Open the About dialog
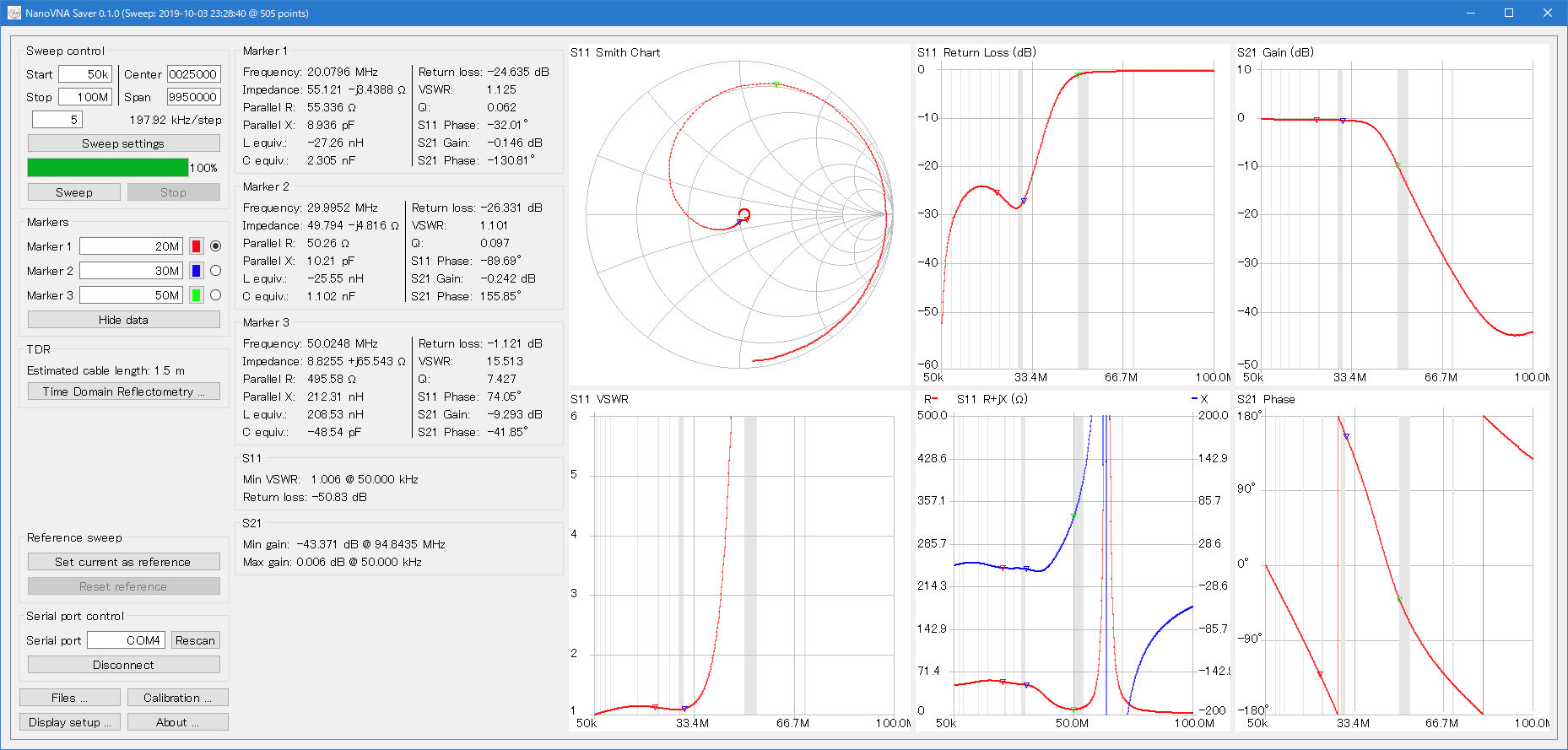Viewport: 1568px width, 750px height. pyautogui.click(x=177, y=722)
